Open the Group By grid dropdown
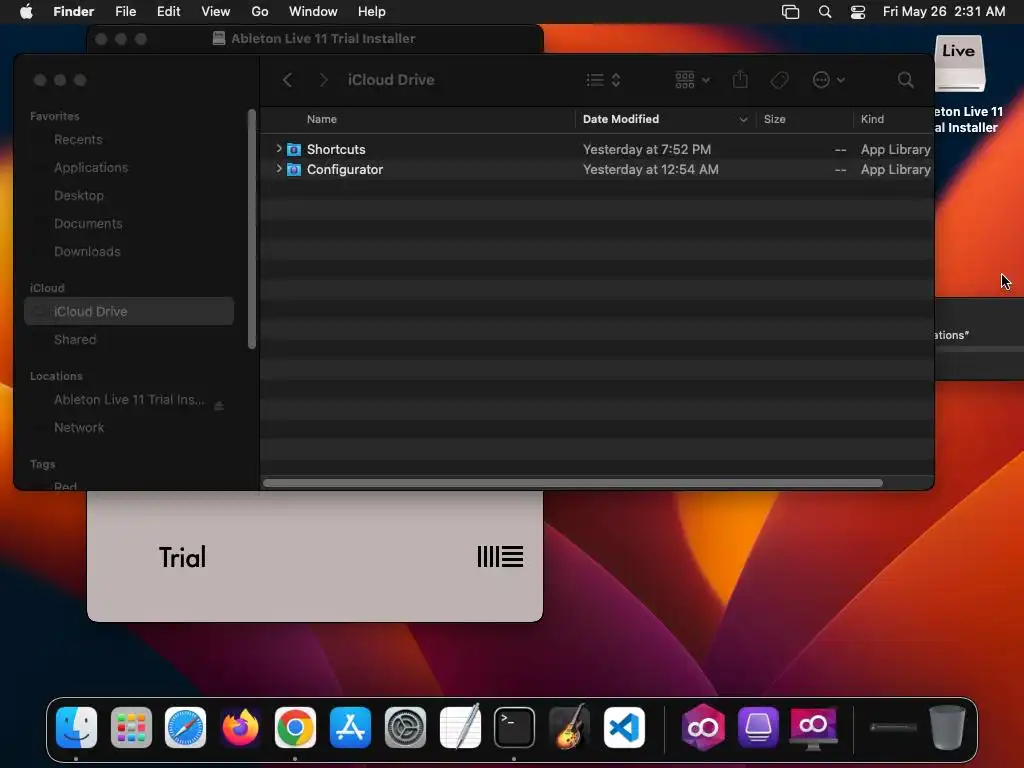Screen dimensions: 1024x768 point(692,80)
